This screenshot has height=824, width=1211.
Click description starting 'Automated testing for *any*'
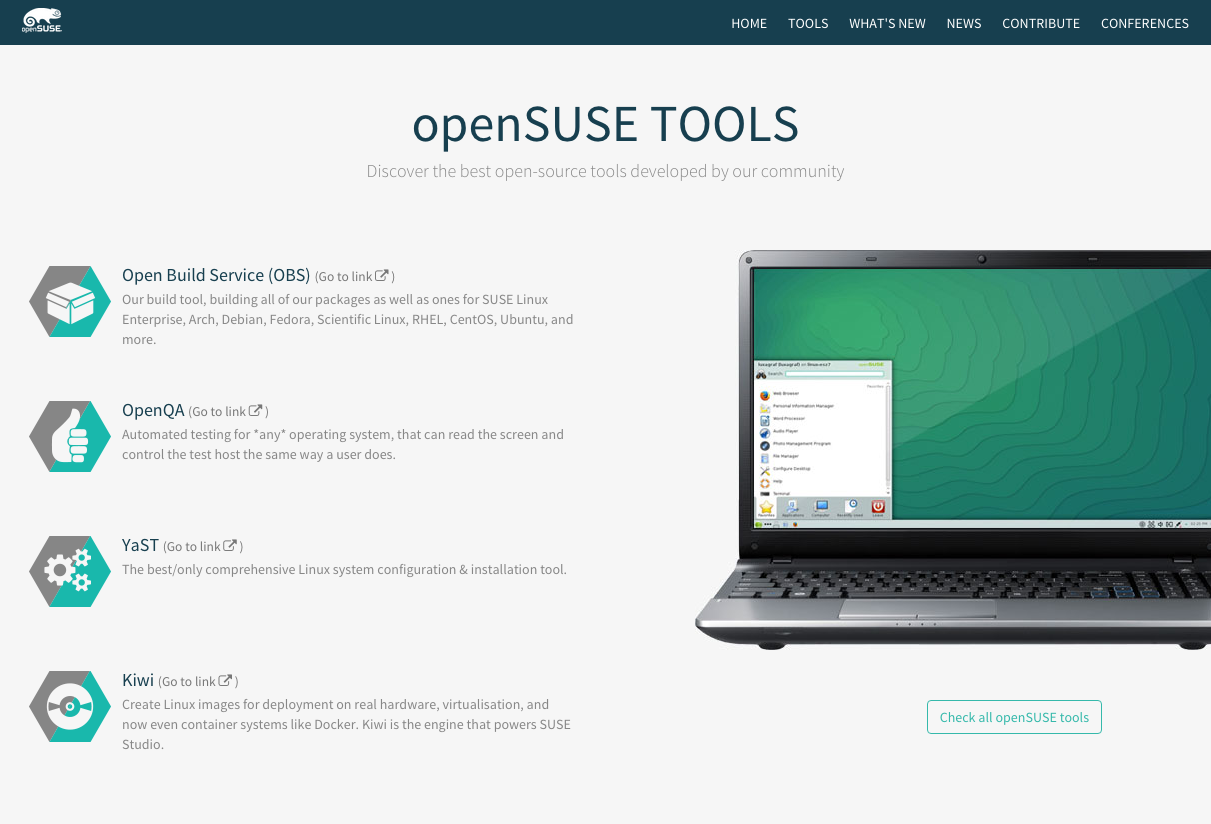pyautogui.click(x=343, y=445)
